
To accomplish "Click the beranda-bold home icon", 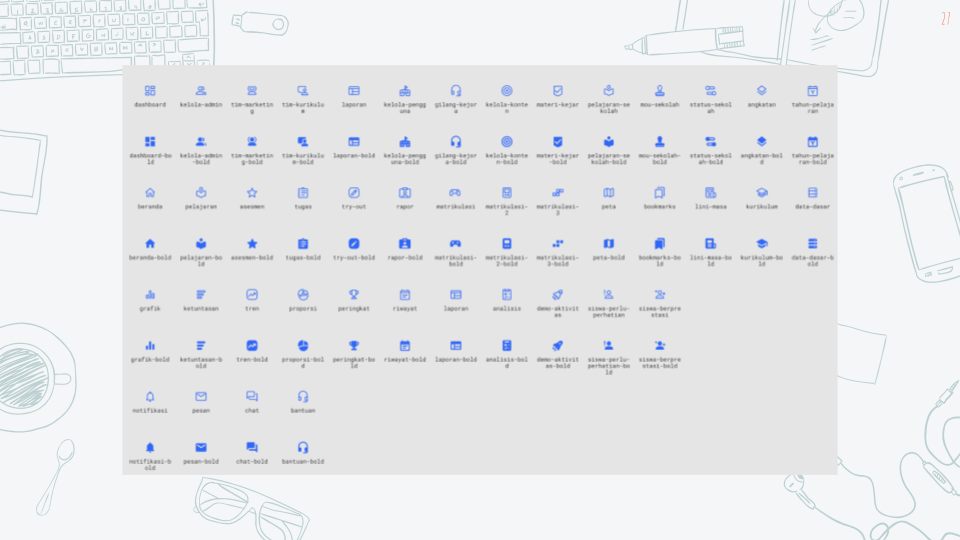I will point(150,244).
